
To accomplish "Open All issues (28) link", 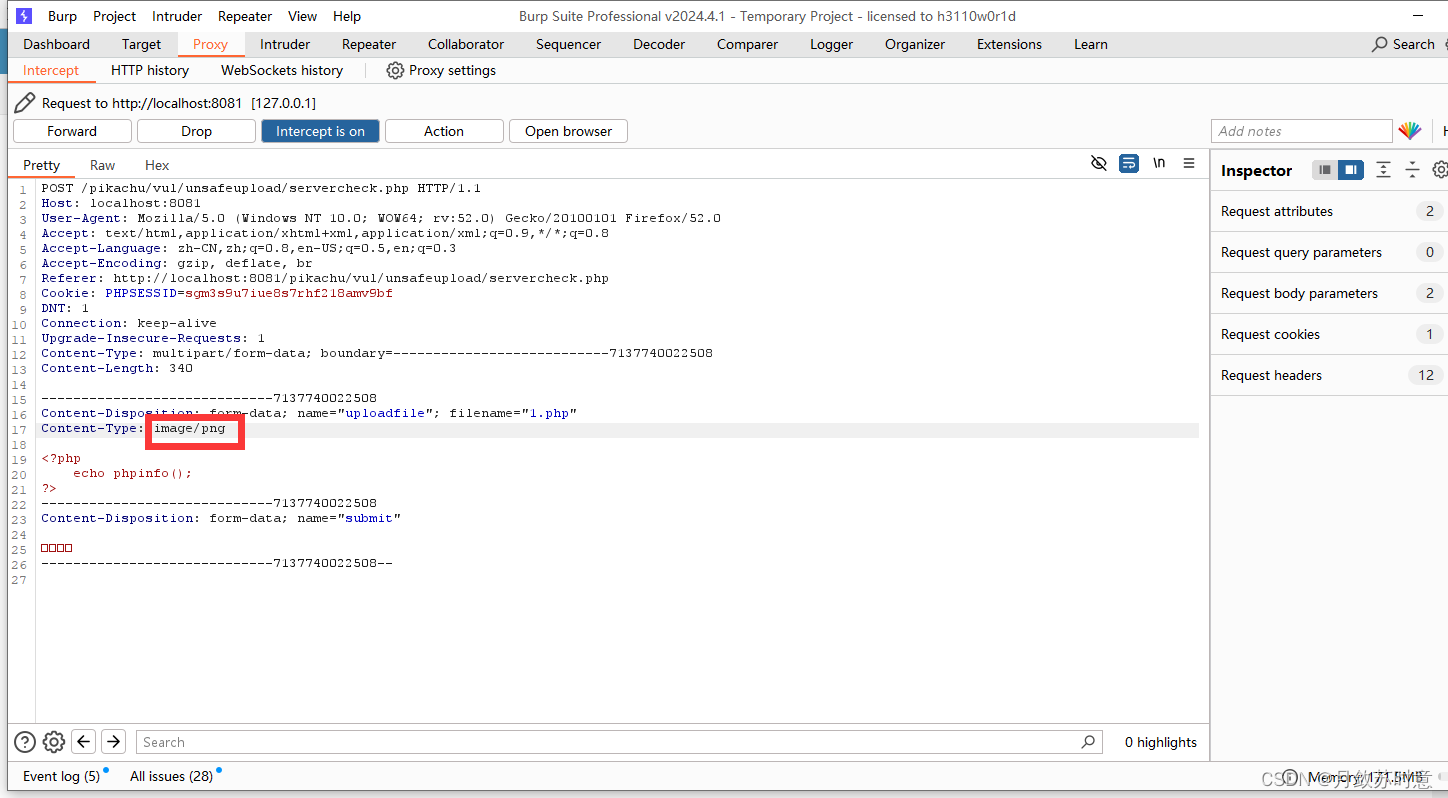I will coord(171,776).
